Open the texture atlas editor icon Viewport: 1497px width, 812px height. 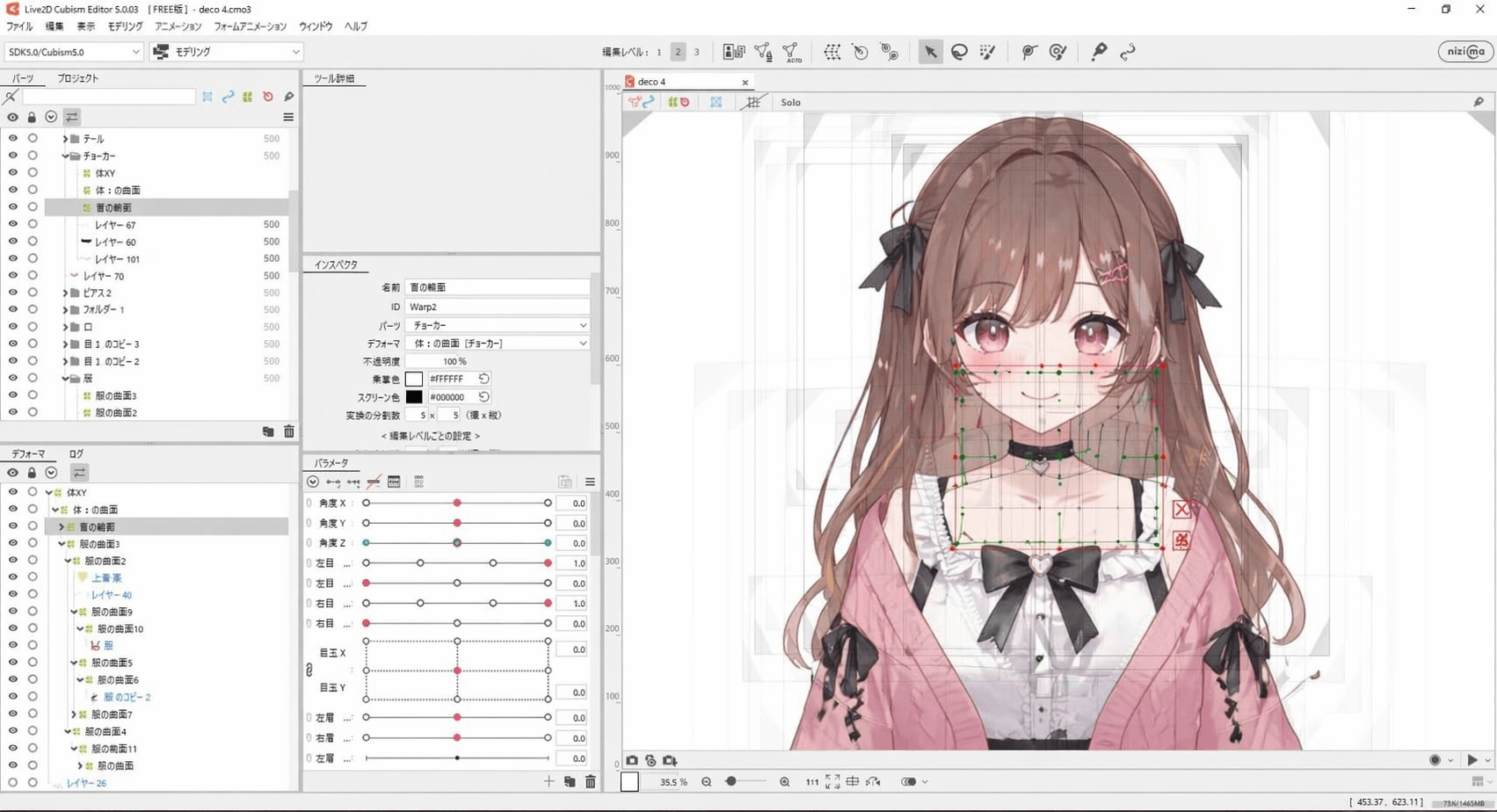pyautogui.click(x=733, y=52)
